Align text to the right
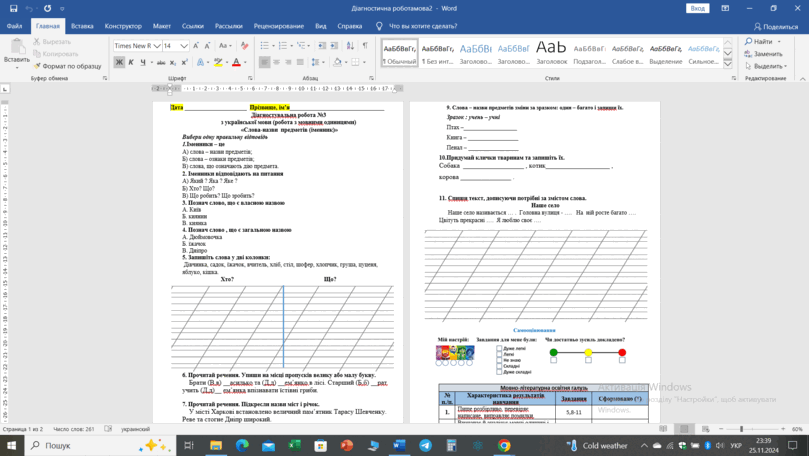 pos(288,62)
